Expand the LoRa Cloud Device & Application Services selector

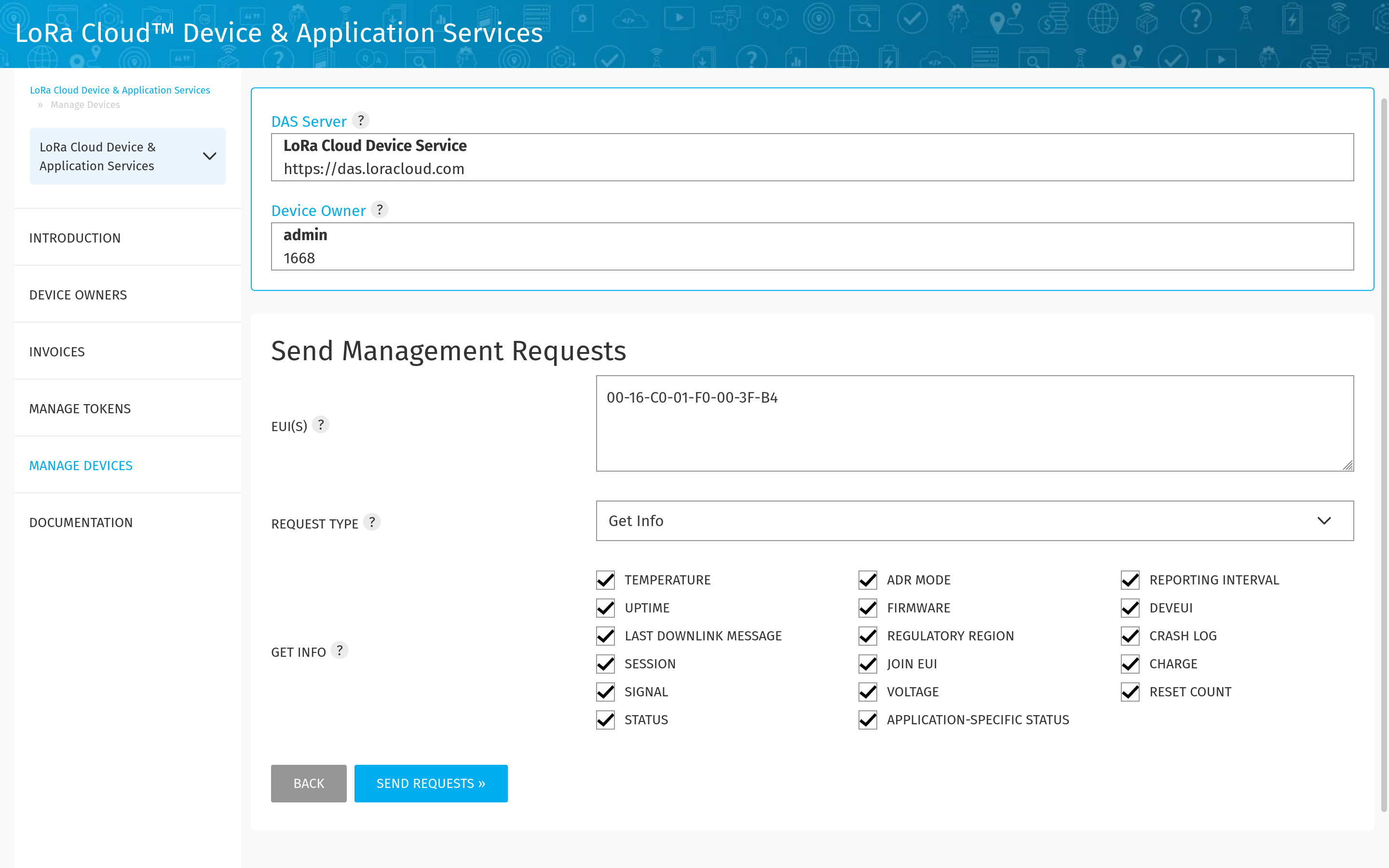[127, 156]
